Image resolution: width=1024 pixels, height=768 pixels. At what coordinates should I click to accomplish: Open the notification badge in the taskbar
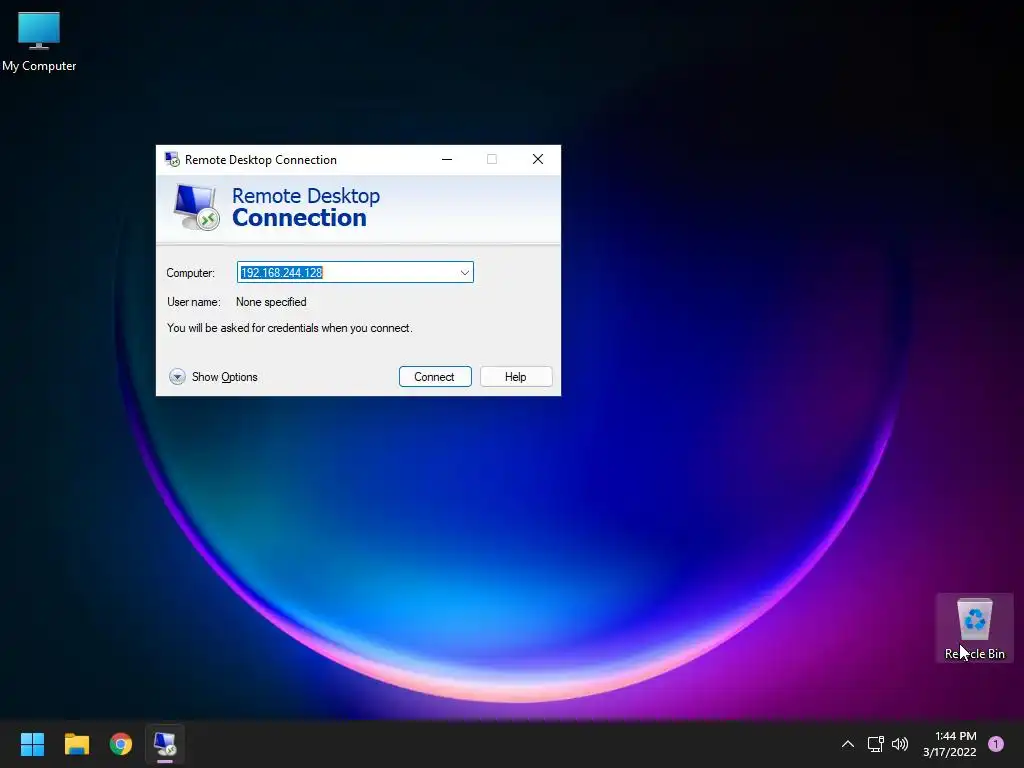(x=996, y=744)
